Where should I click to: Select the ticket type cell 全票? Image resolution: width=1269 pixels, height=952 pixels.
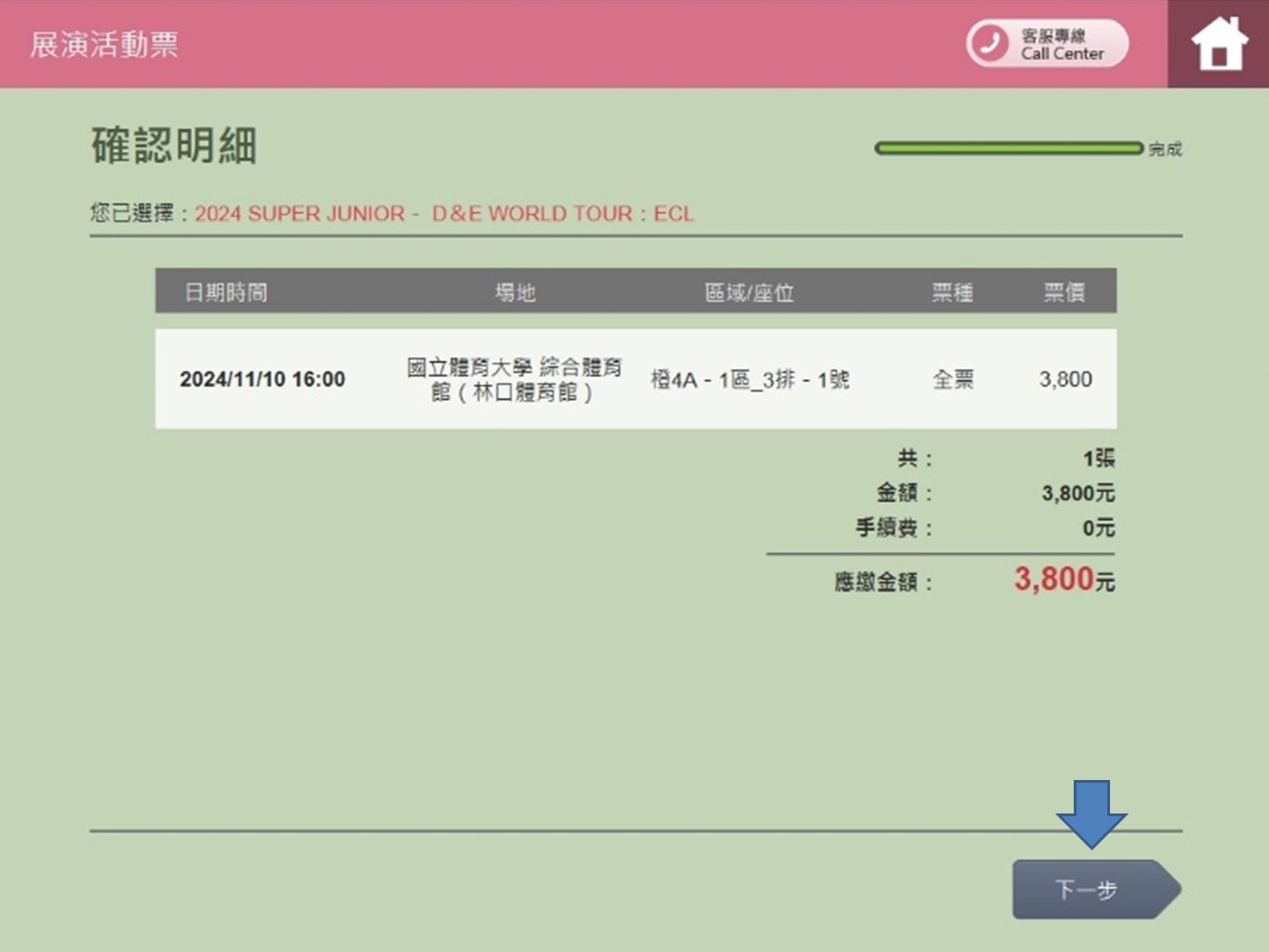click(953, 379)
